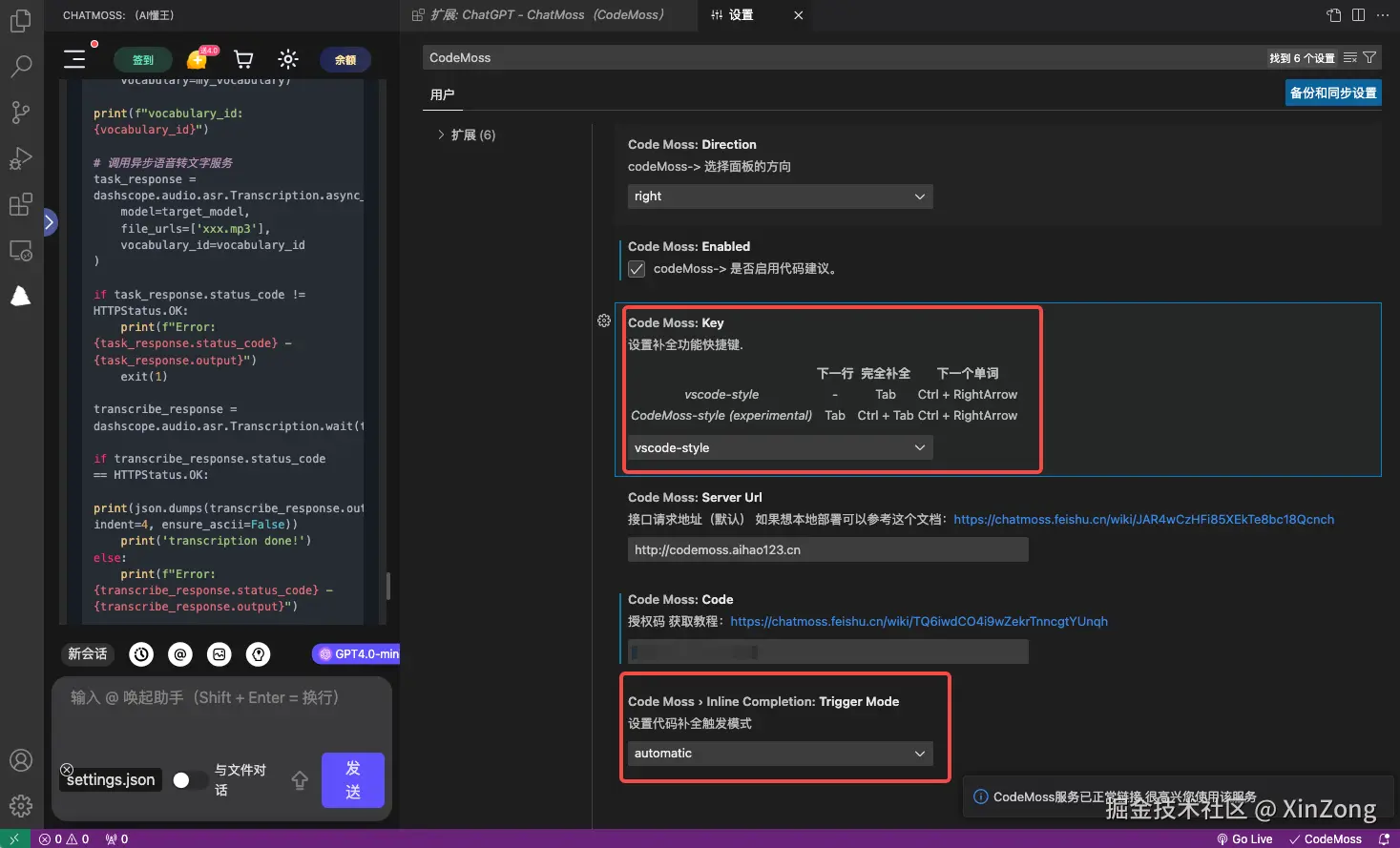This screenshot has height=848, width=1400.
Task: Click CodeMoss status bar item
Action: coord(1326,839)
